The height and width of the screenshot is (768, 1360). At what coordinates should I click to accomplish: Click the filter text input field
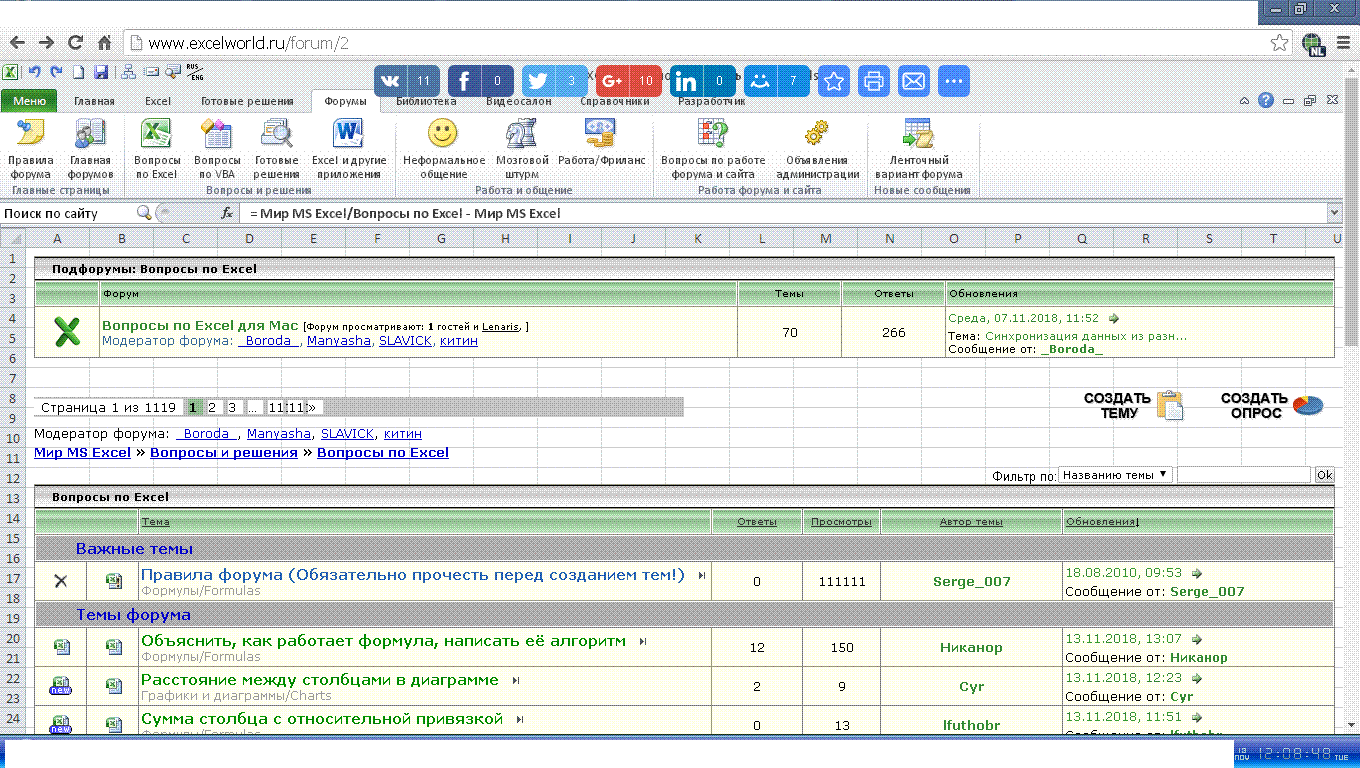(x=1243, y=475)
